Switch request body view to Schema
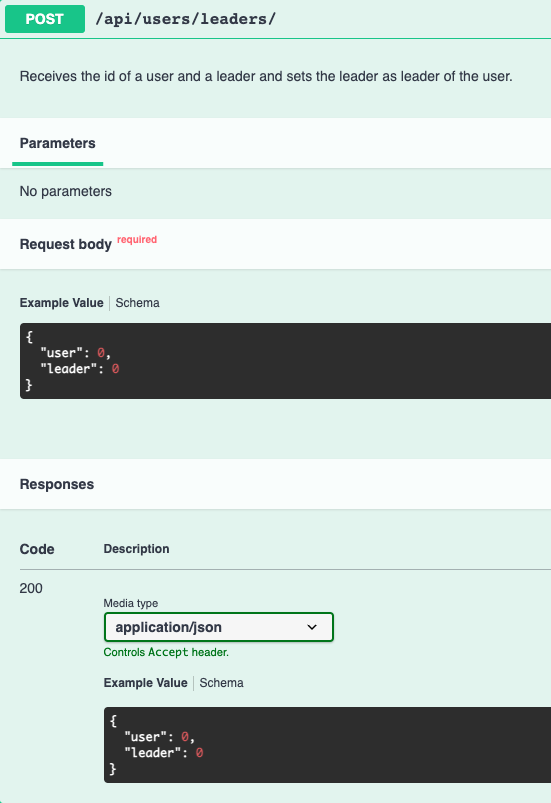Viewport: 551px width, 803px height. [137, 303]
